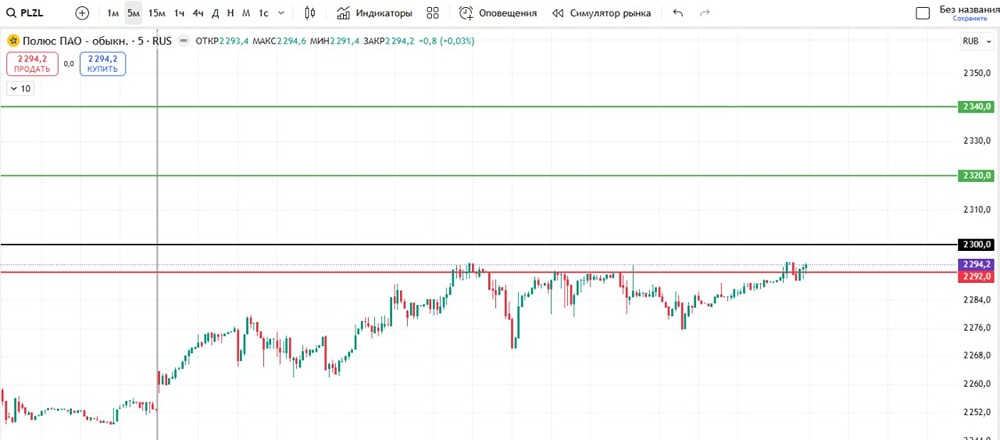Viewport: 1000px width, 440px height.
Task: Toggle the legend visibility dash button
Action: [184, 41]
